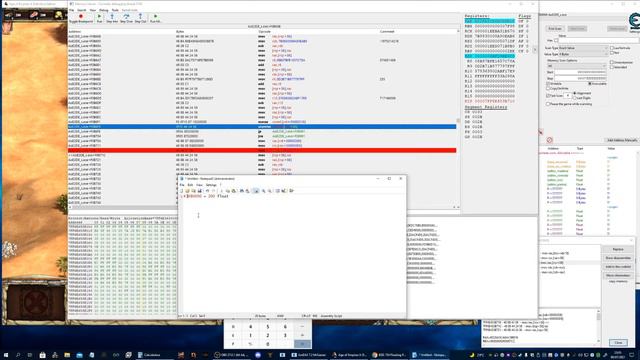Screen dimensions: 640x360
Task: Click disassembler vertical scrollbar
Action: click(458, 118)
